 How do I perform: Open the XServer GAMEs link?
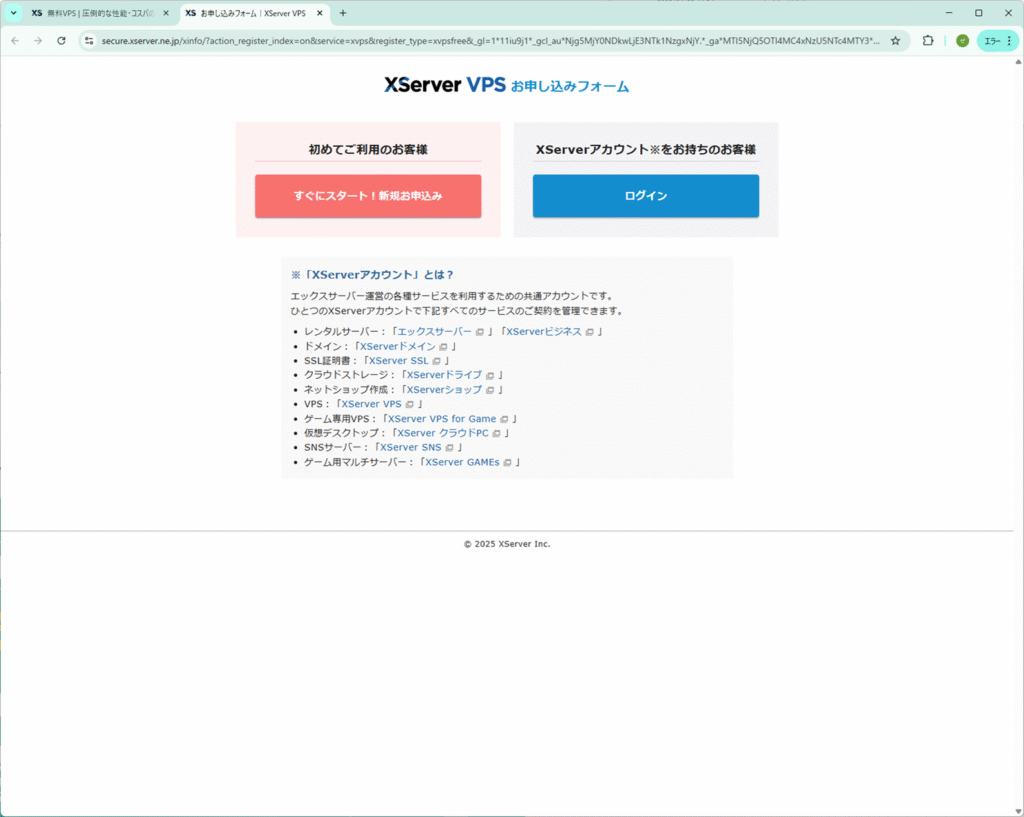pos(461,462)
